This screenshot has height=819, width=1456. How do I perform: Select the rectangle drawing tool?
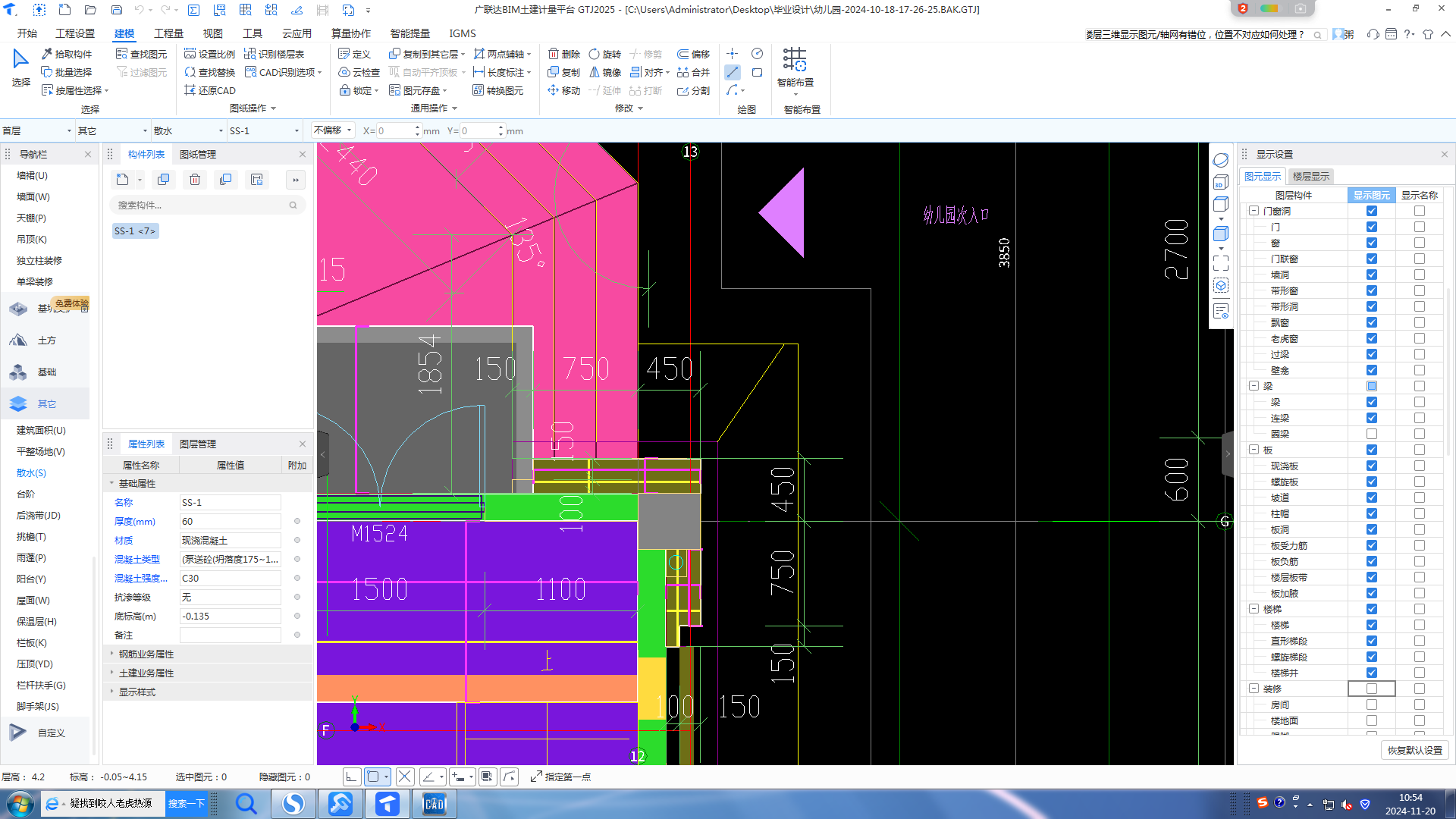(757, 72)
